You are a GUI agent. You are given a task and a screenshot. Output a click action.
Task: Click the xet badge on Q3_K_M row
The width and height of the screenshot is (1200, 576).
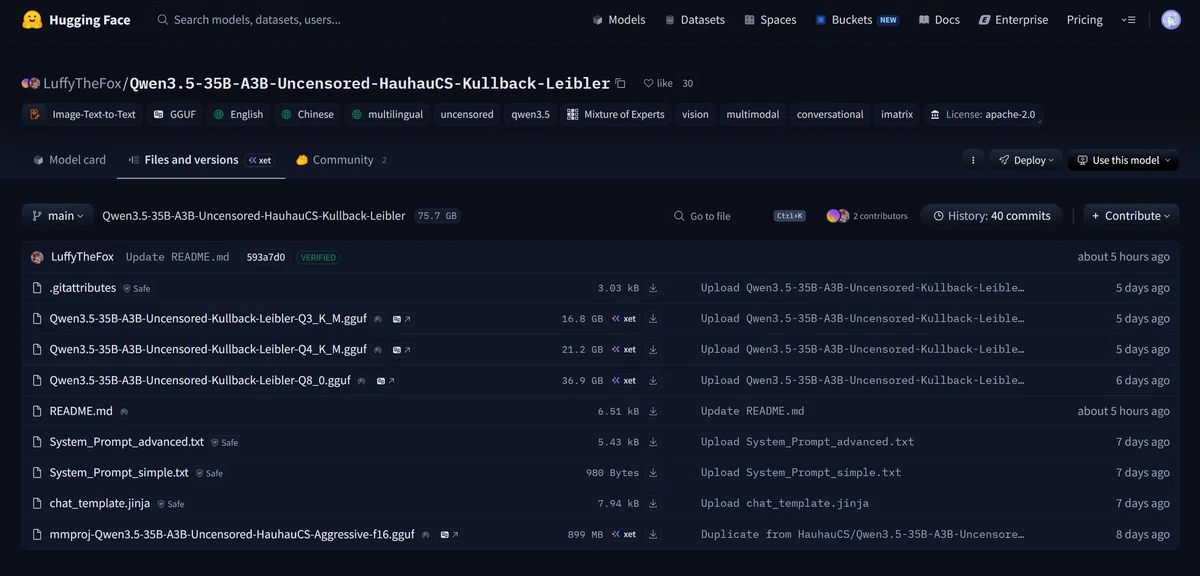[625, 319]
